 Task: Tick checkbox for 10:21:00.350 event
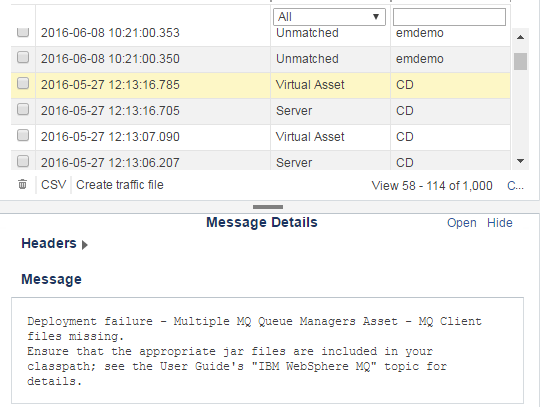coord(23,57)
